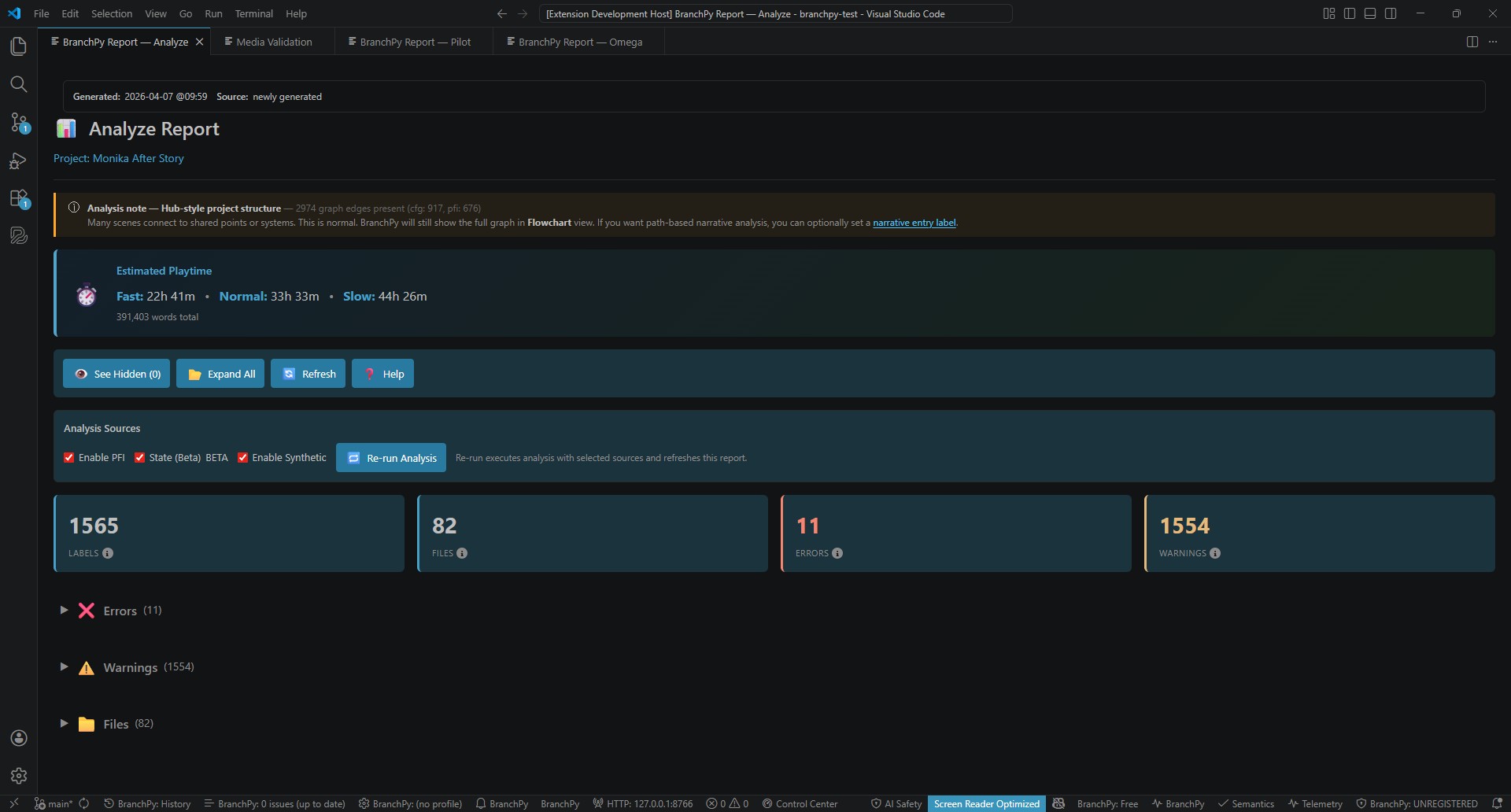Click the Re-run Analysis button
Viewport: 1511px width, 812px height.
[x=391, y=458]
